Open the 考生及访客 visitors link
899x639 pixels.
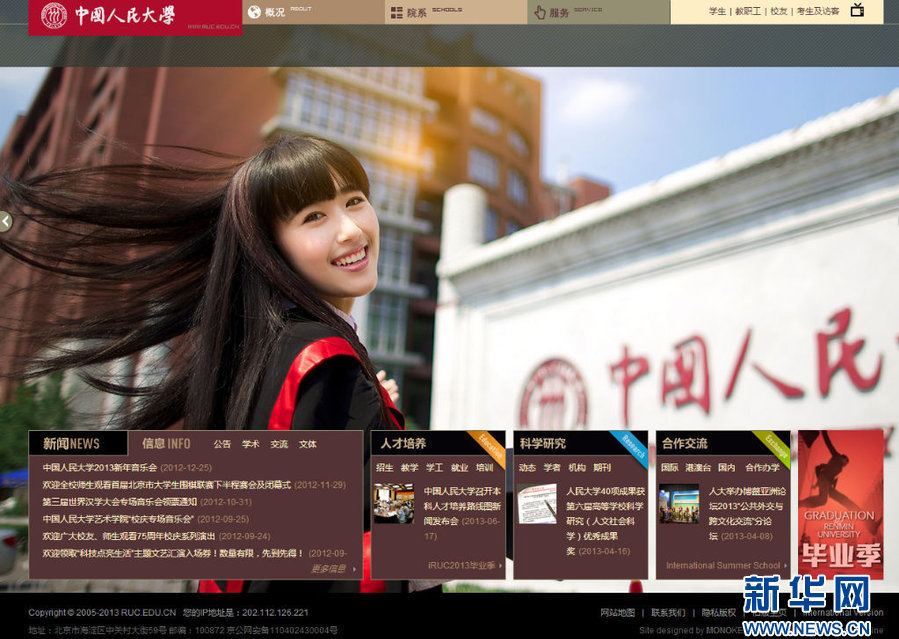coord(818,11)
